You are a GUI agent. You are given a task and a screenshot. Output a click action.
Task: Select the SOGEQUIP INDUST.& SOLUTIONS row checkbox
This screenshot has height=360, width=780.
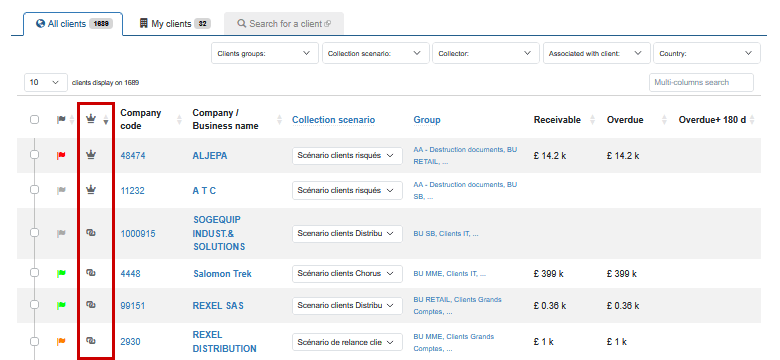pos(34,232)
